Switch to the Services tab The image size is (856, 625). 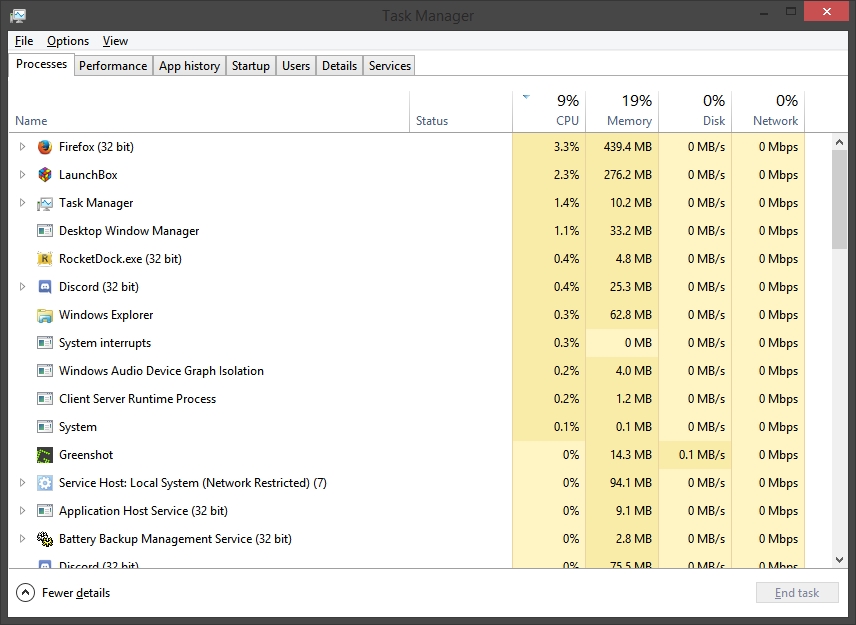[x=390, y=66]
